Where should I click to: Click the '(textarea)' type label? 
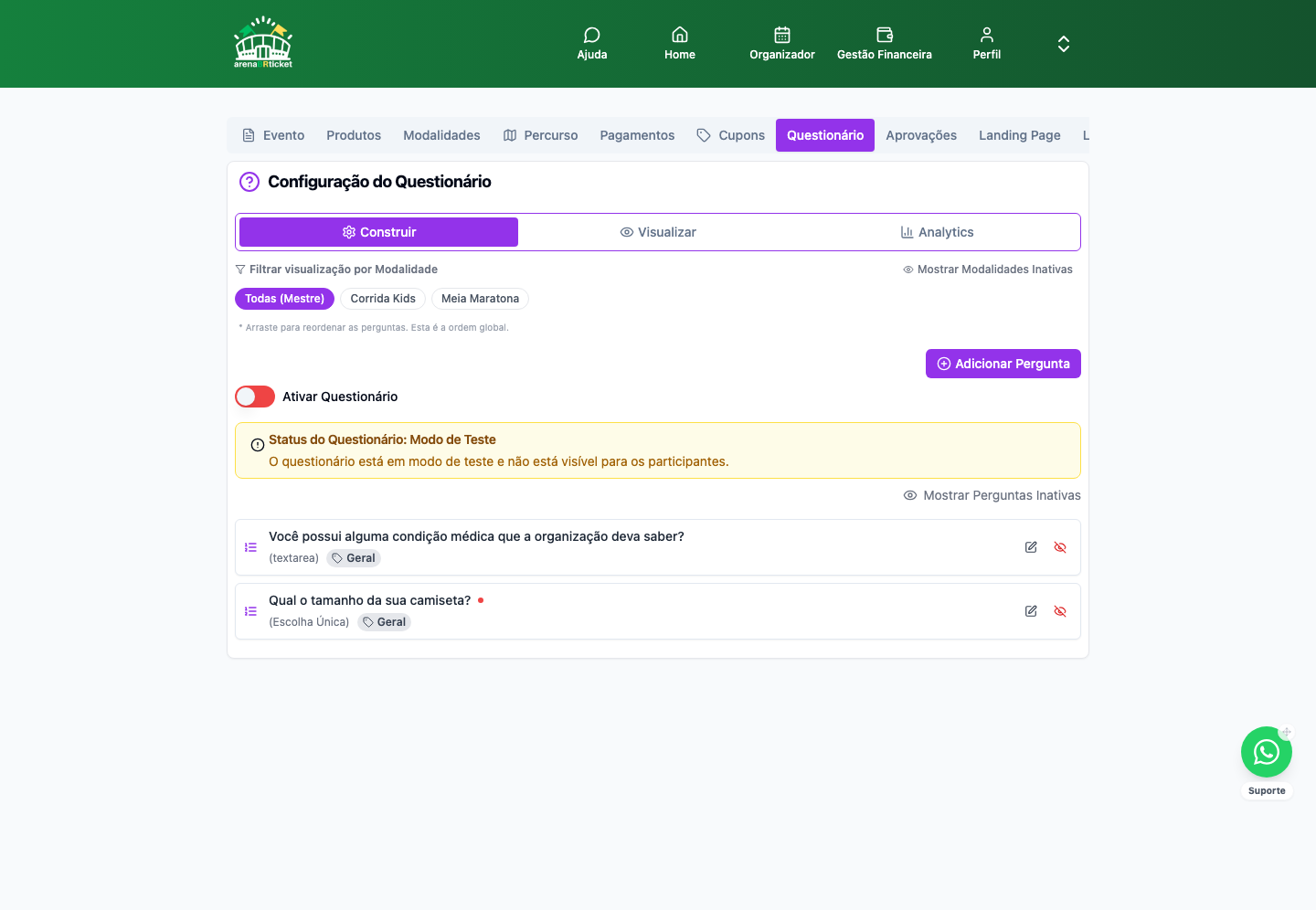293,558
